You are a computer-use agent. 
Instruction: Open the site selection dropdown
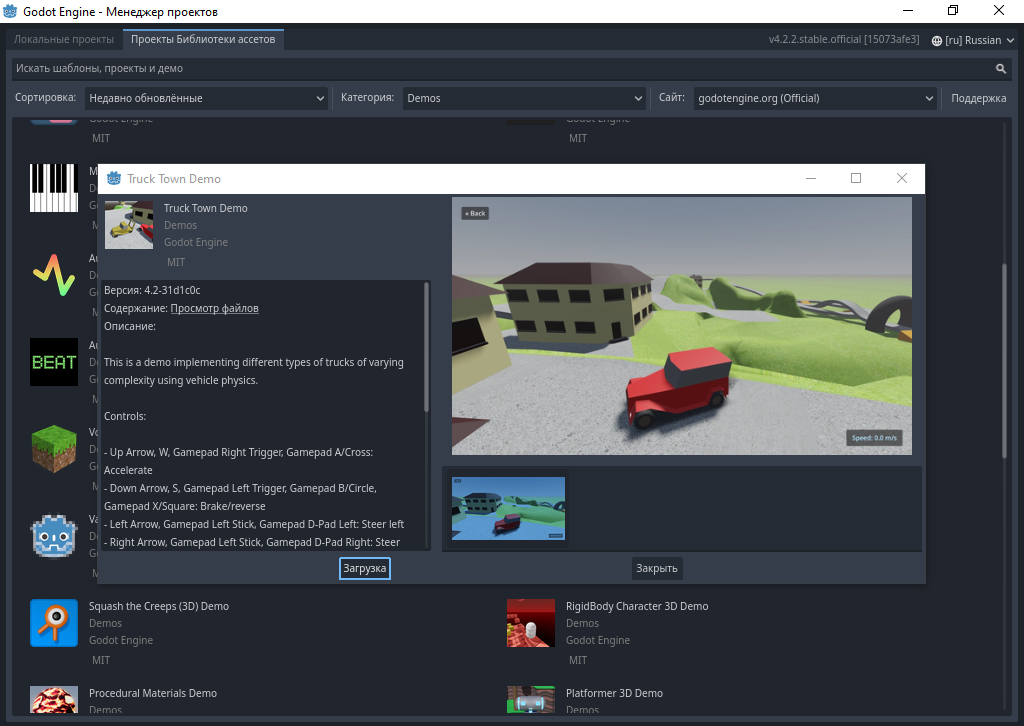point(815,98)
